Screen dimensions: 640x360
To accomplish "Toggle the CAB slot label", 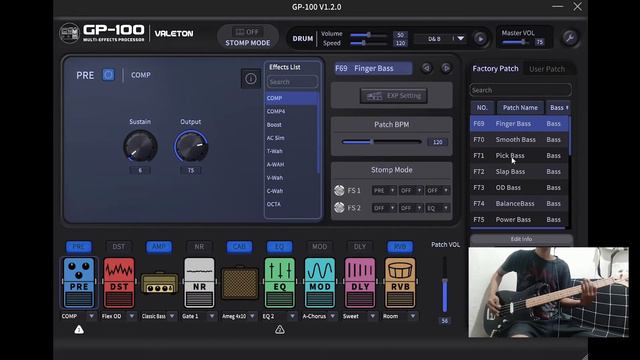I will point(240,247).
